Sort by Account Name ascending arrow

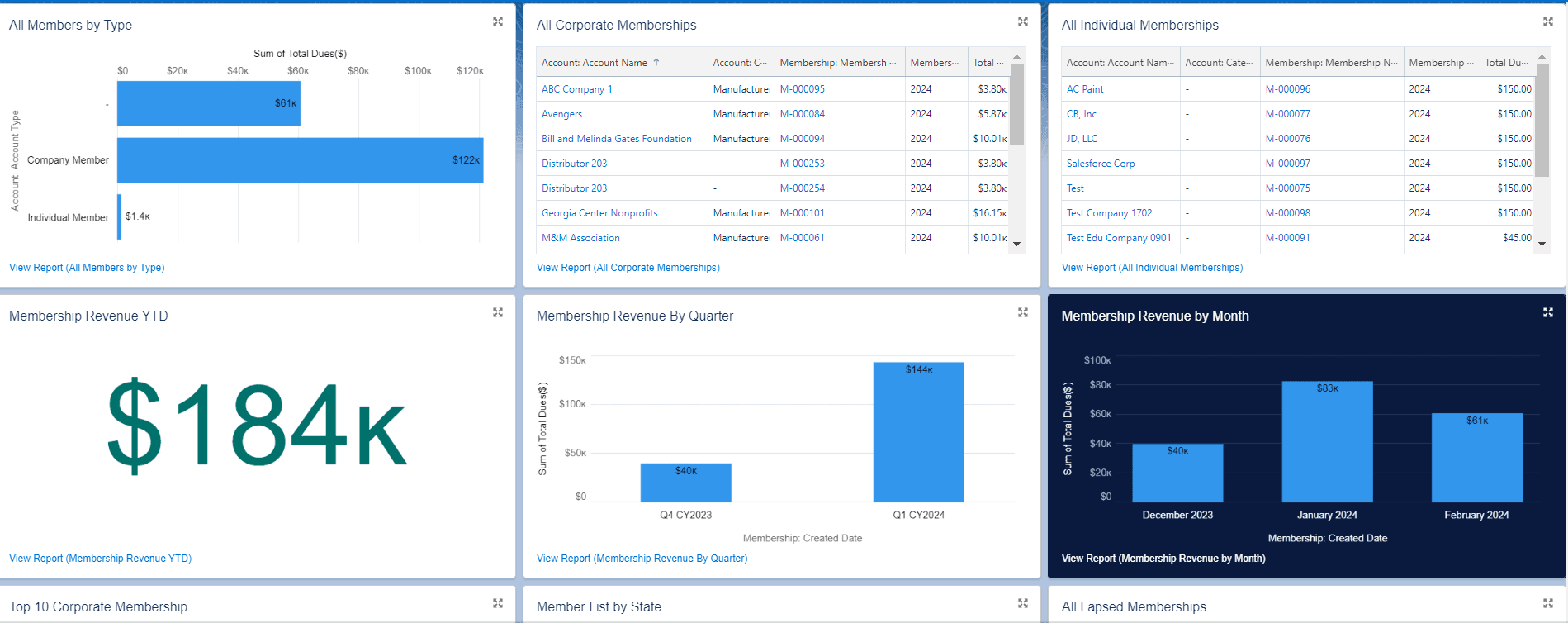[x=656, y=62]
